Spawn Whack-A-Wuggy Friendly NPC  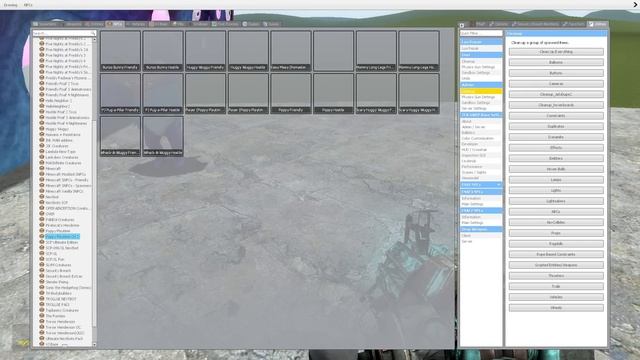pos(120,136)
